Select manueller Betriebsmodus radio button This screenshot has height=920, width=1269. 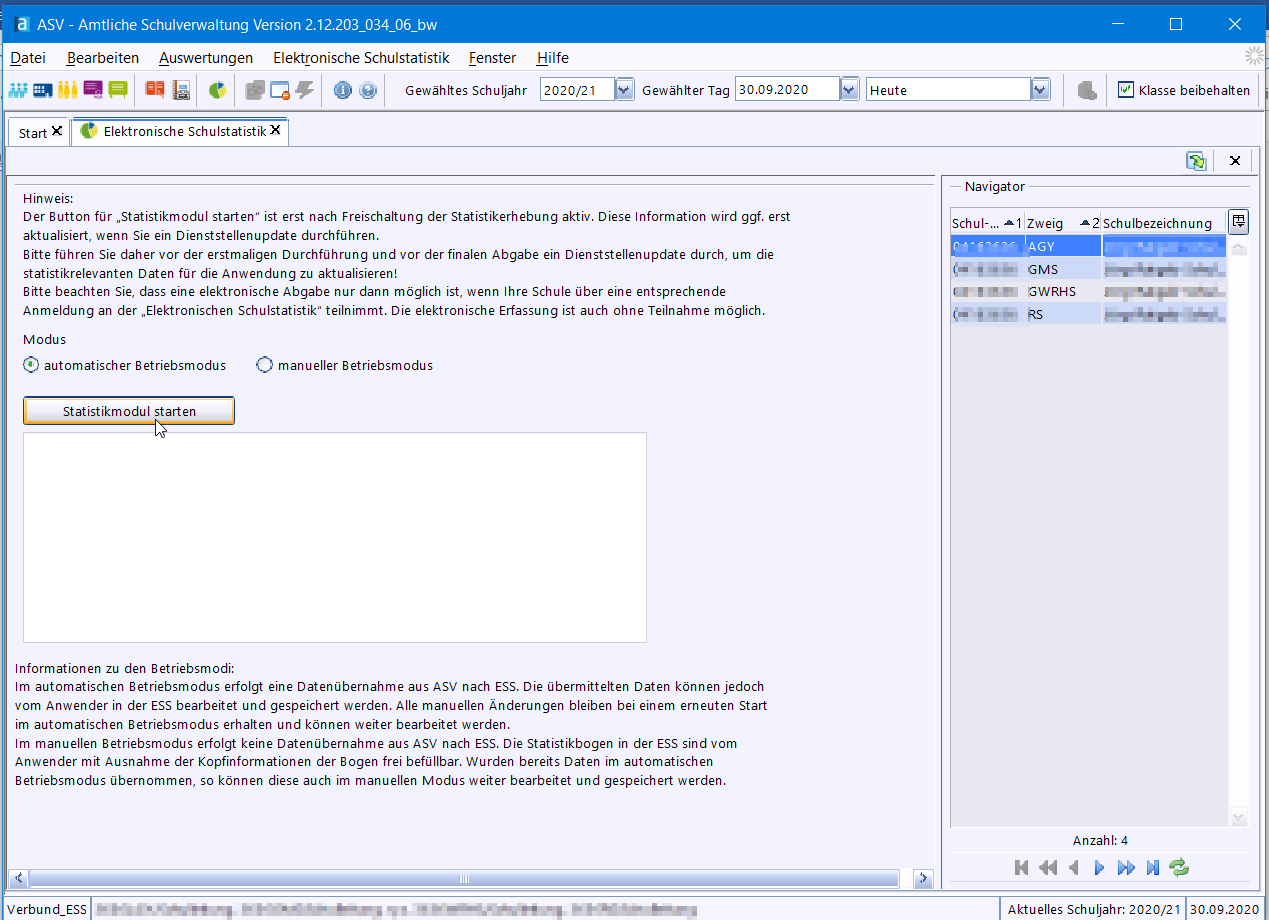point(265,365)
